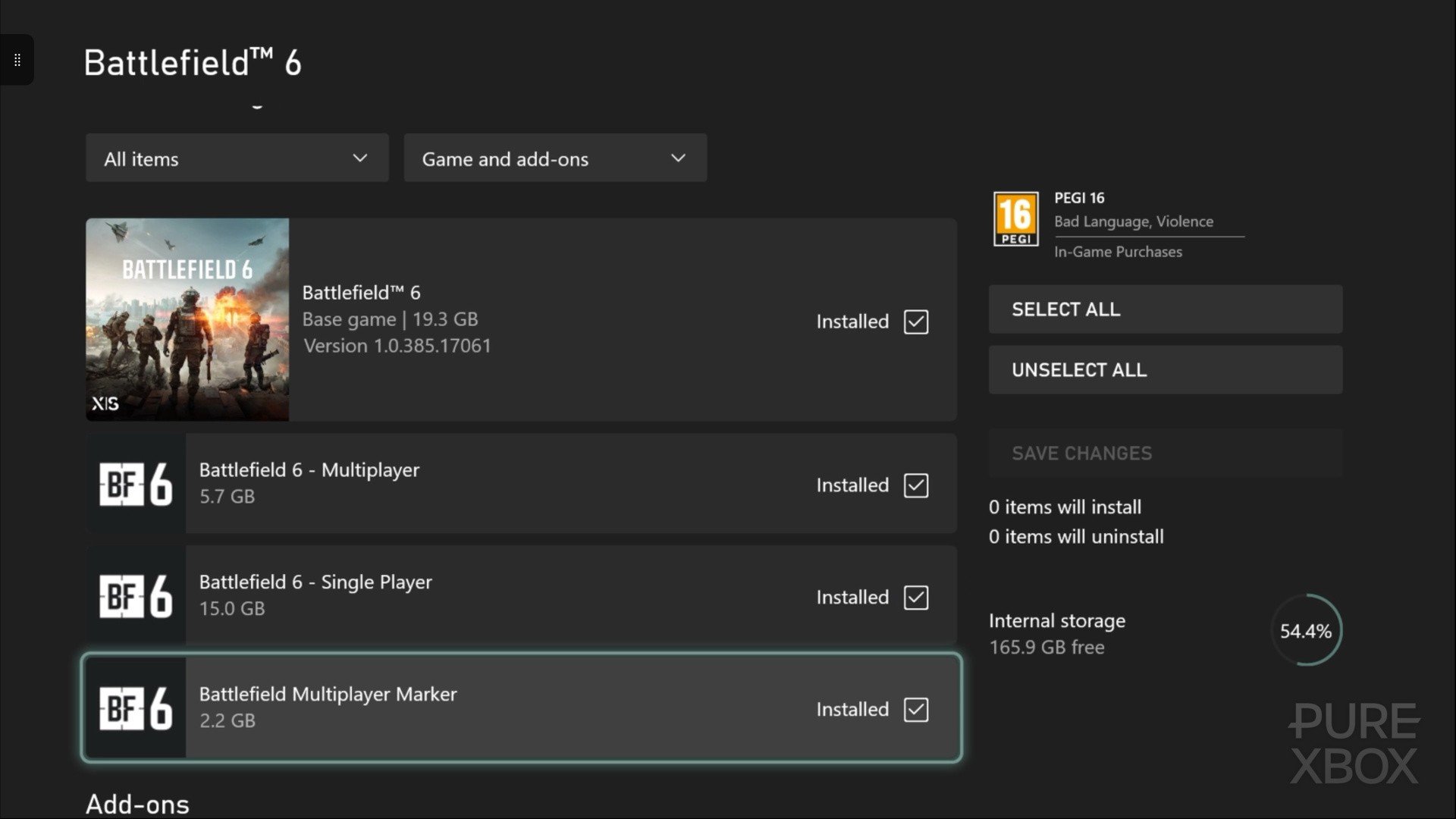Click the Pure Xbox watermark logo
This screenshot has width=1456, height=819.
[x=1354, y=743]
